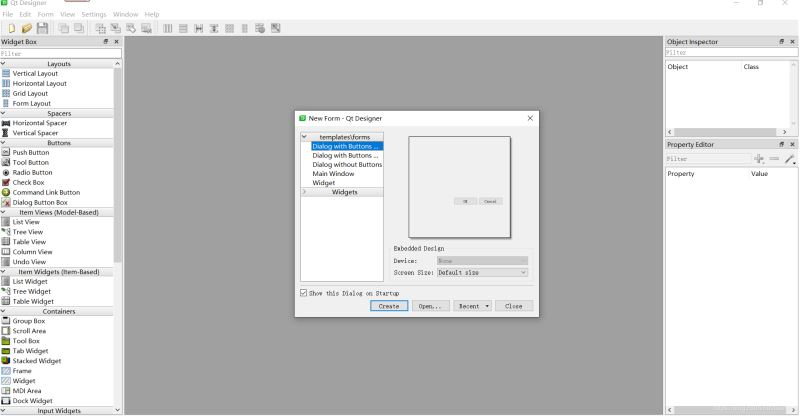
Task: Click the add property plus icon
Action: click(759, 159)
